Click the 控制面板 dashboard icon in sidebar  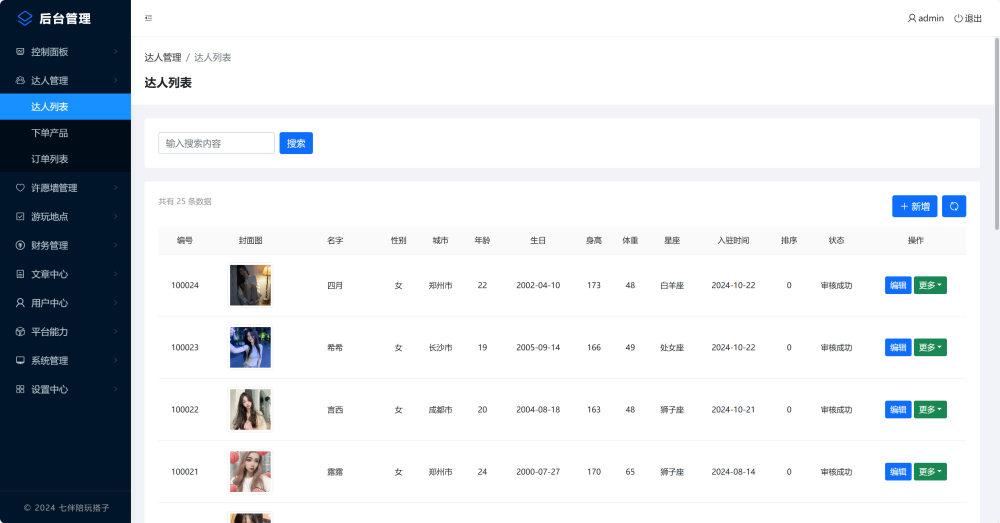point(20,52)
